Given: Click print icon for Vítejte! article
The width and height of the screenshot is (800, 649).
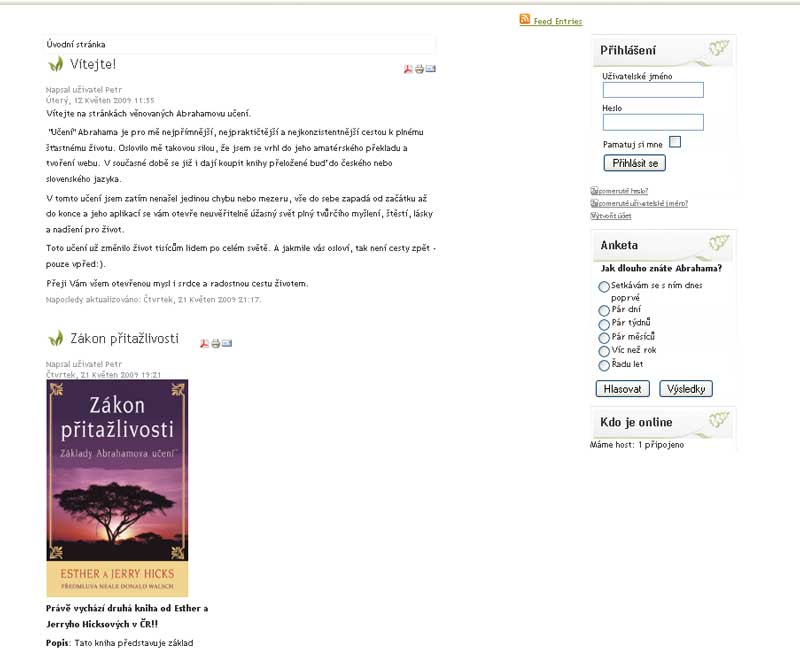Looking at the screenshot, I should pos(419,69).
